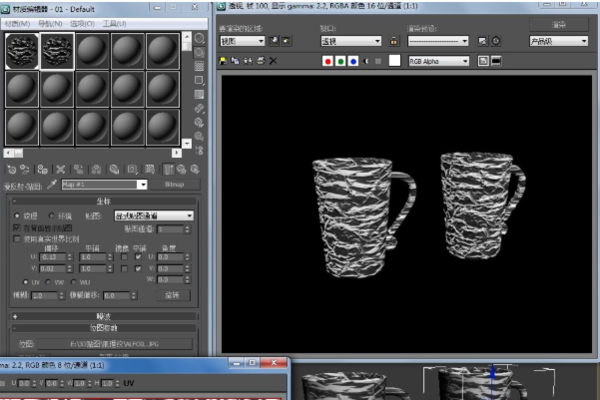Viewport: 600px width, 400px height.
Task: Enable the 使用真实世界比例 checkbox
Action: tap(16, 238)
